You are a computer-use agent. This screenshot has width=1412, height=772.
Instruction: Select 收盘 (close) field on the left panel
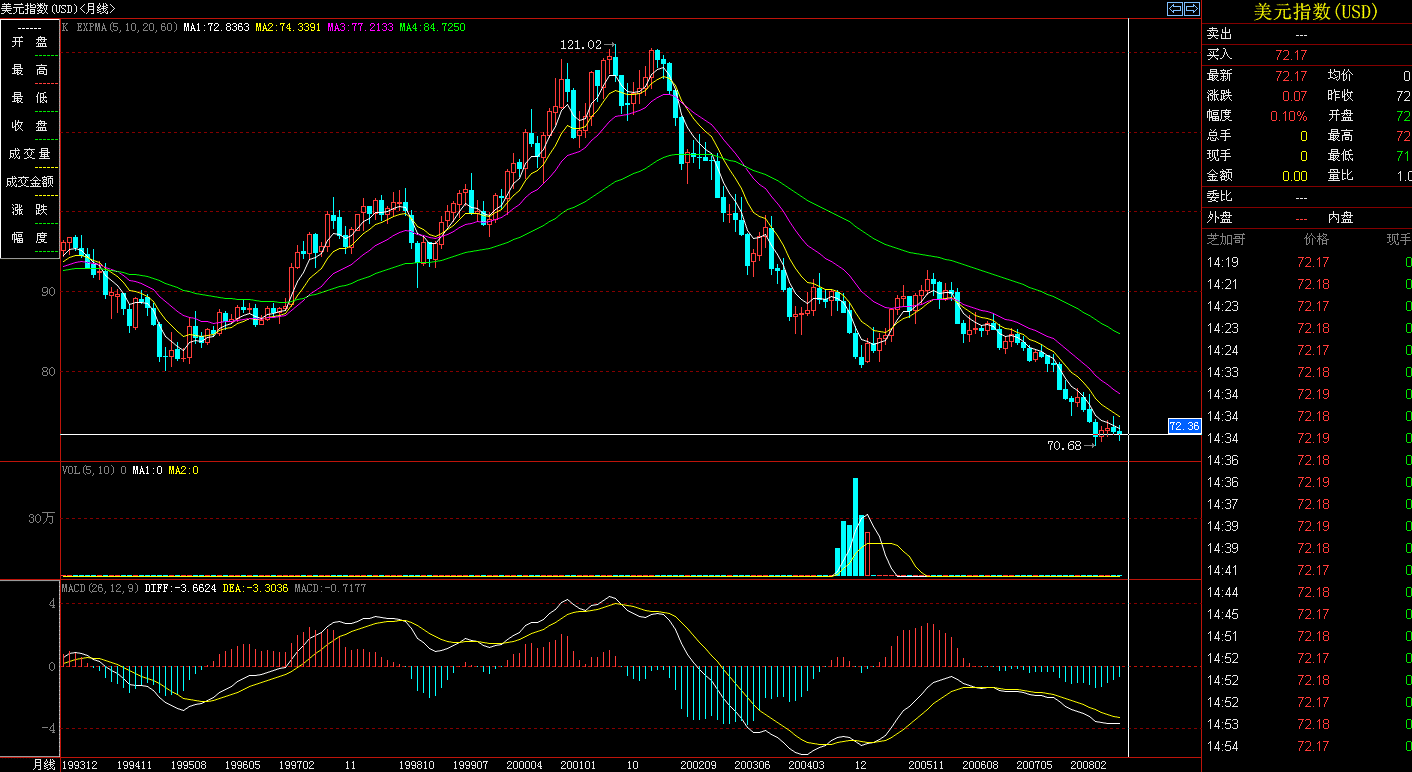[30, 126]
